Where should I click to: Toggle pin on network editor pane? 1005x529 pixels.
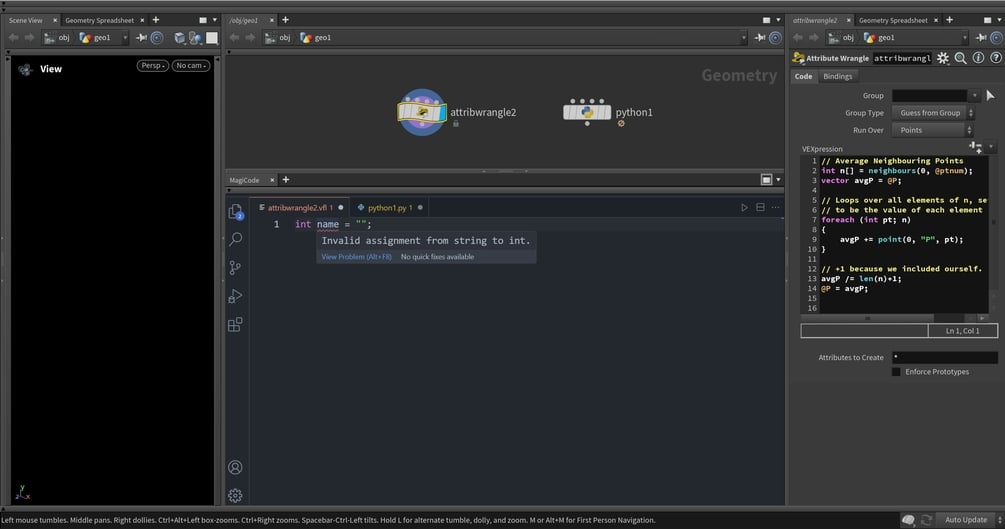pos(760,38)
